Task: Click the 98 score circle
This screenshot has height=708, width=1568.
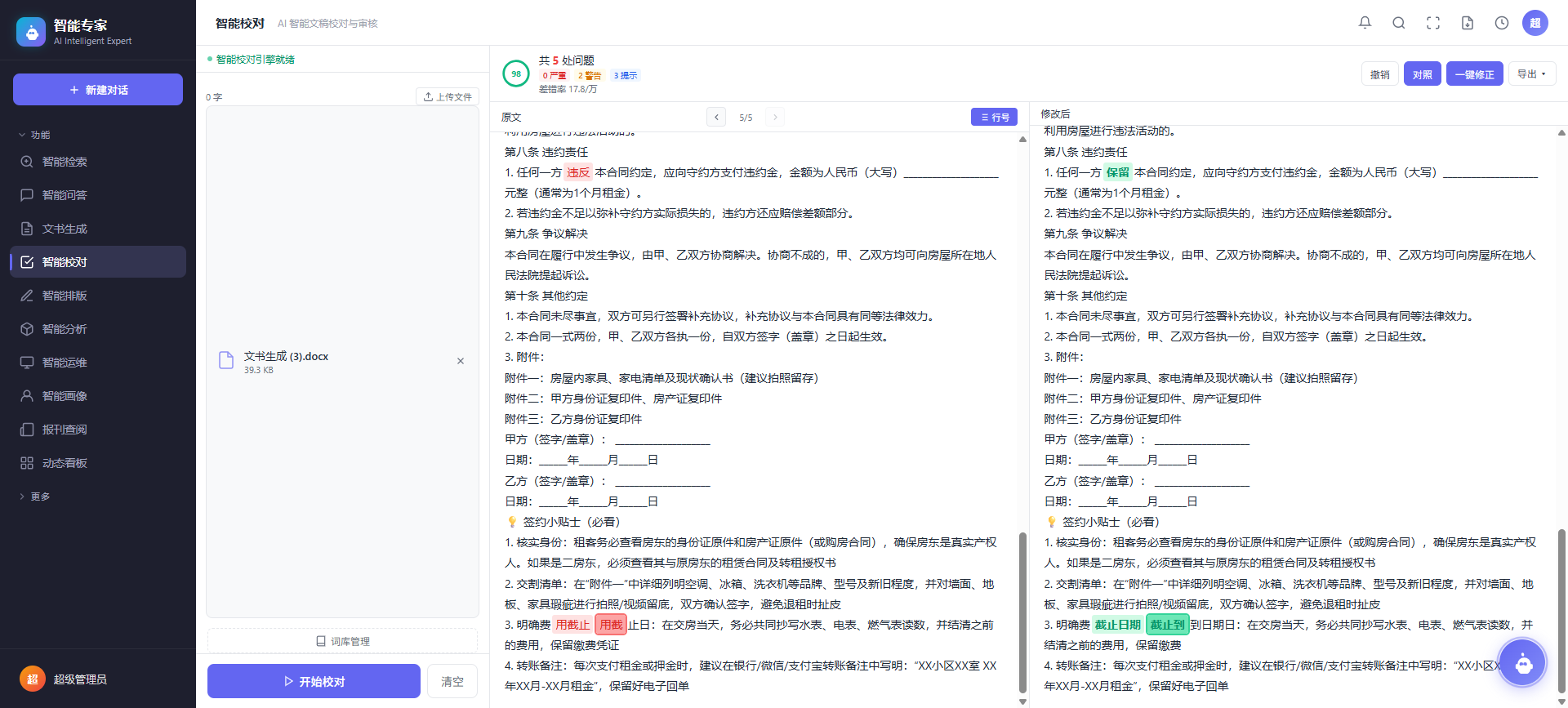Action: coord(516,74)
